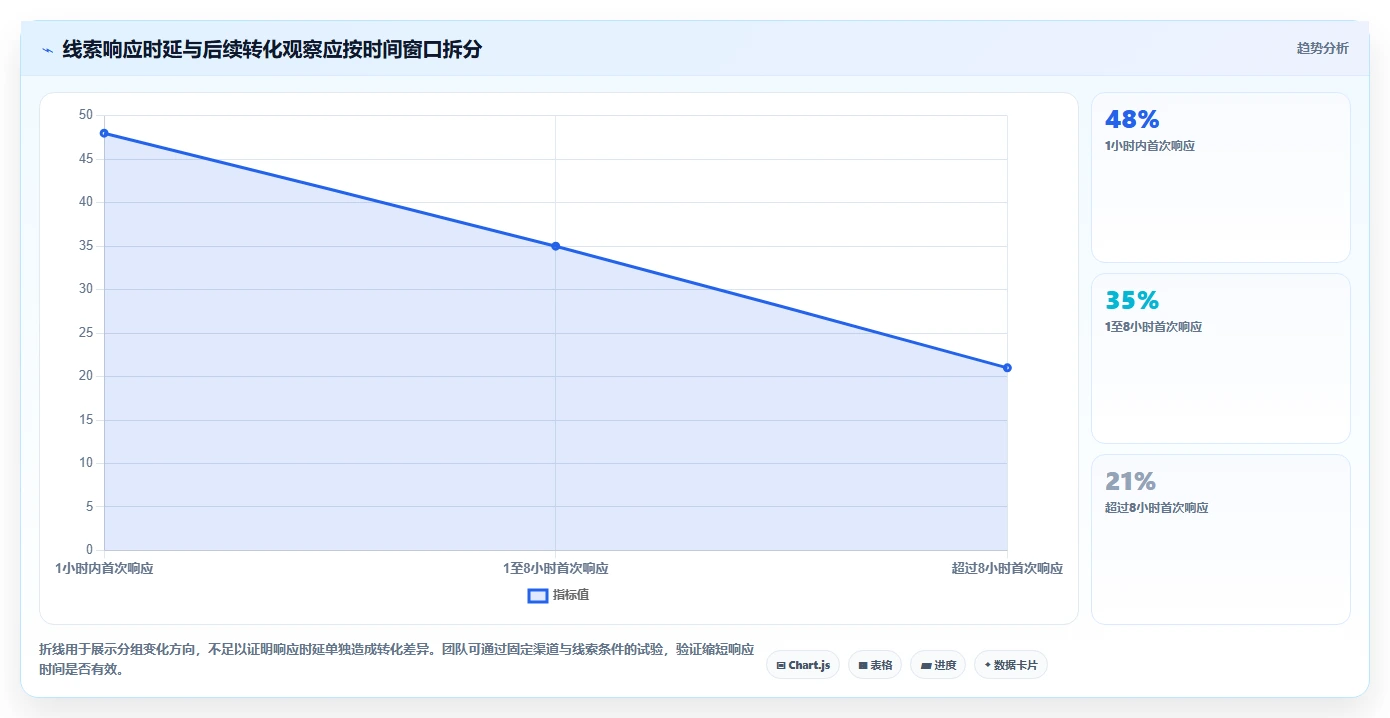Click the Chart.js tag
The width and height of the screenshot is (1390, 718).
pyautogui.click(x=802, y=665)
